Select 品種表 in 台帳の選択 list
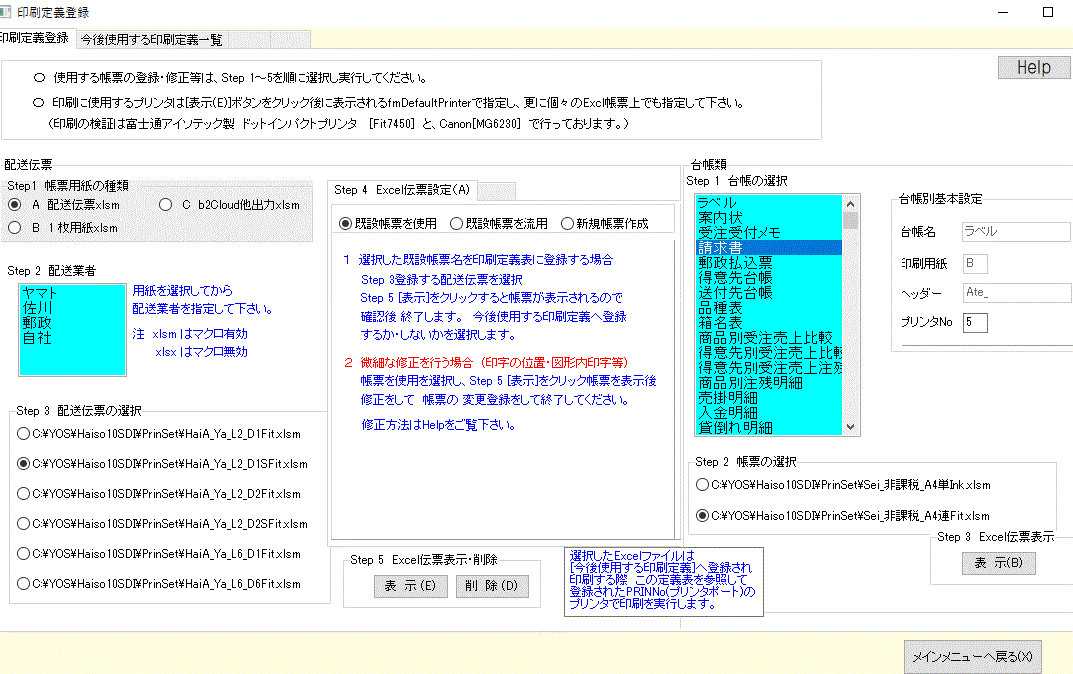Viewport: 1073px width, 674px height. coord(768,308)
